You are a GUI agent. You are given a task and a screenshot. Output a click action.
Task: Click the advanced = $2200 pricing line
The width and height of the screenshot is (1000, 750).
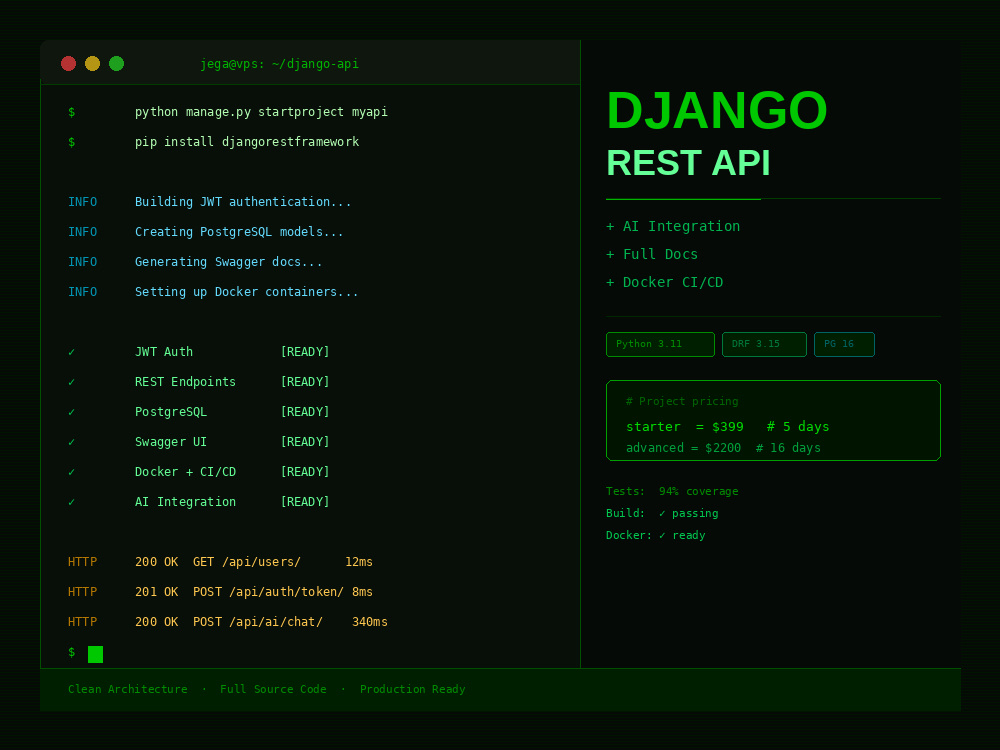pos(723,448)
